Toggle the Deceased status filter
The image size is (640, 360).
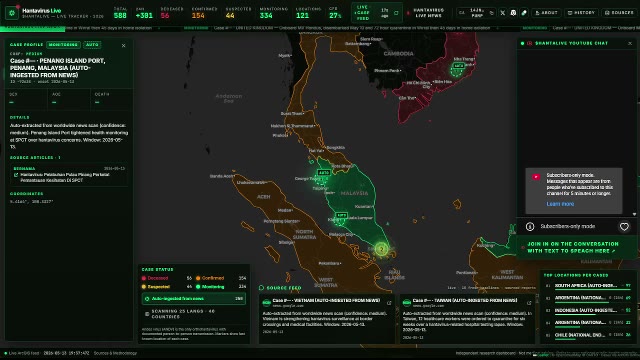[167, 278]
